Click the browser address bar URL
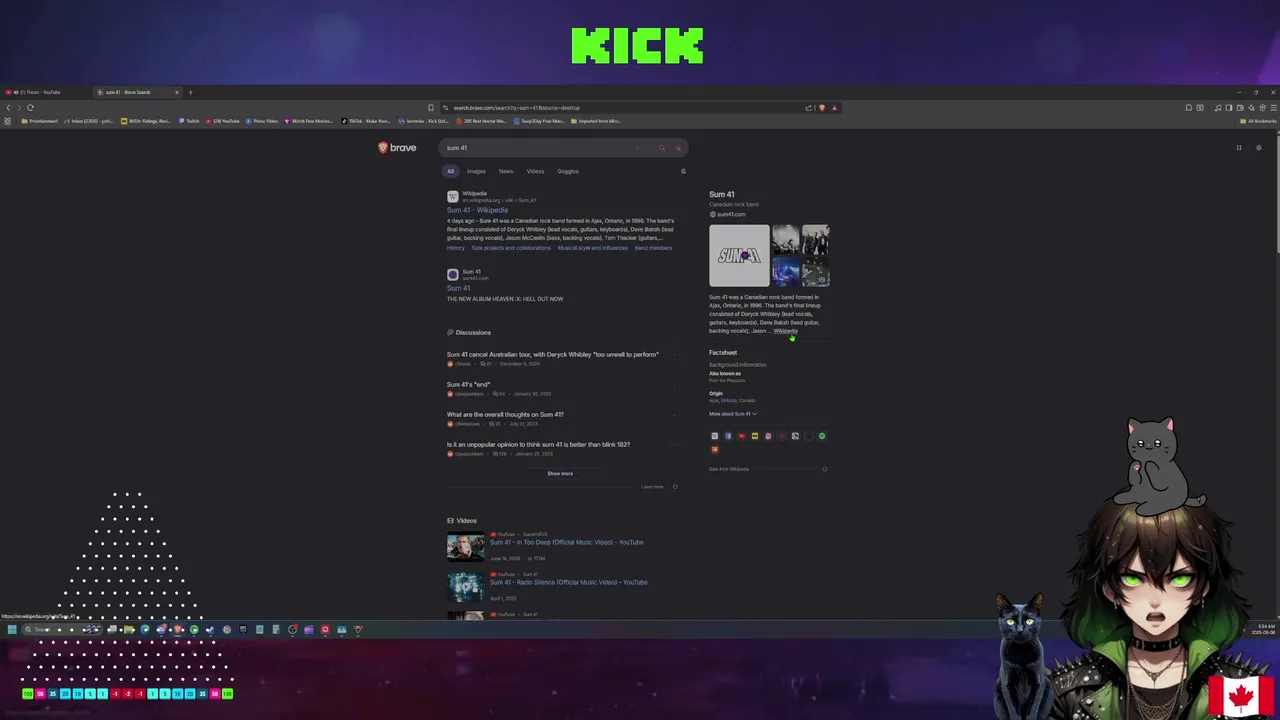Viewport: 1280px width, 720px height. 516,108
